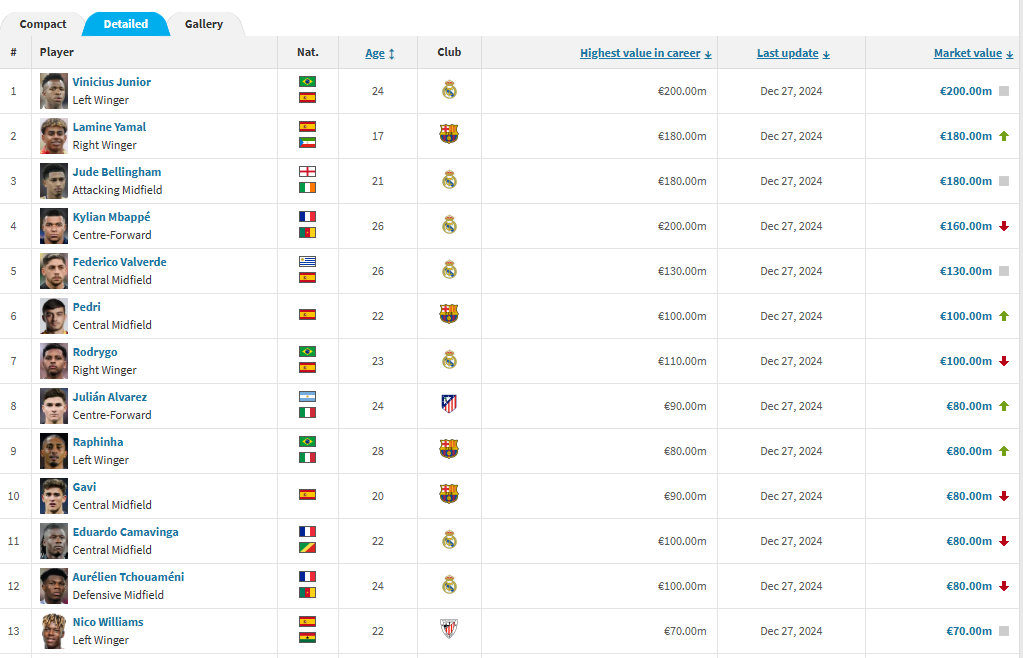This screenshot has height=658, width=1023.
Task: Click Athletic Bilbao crest for Nico Williams
Action: click(x=449, y=630)
